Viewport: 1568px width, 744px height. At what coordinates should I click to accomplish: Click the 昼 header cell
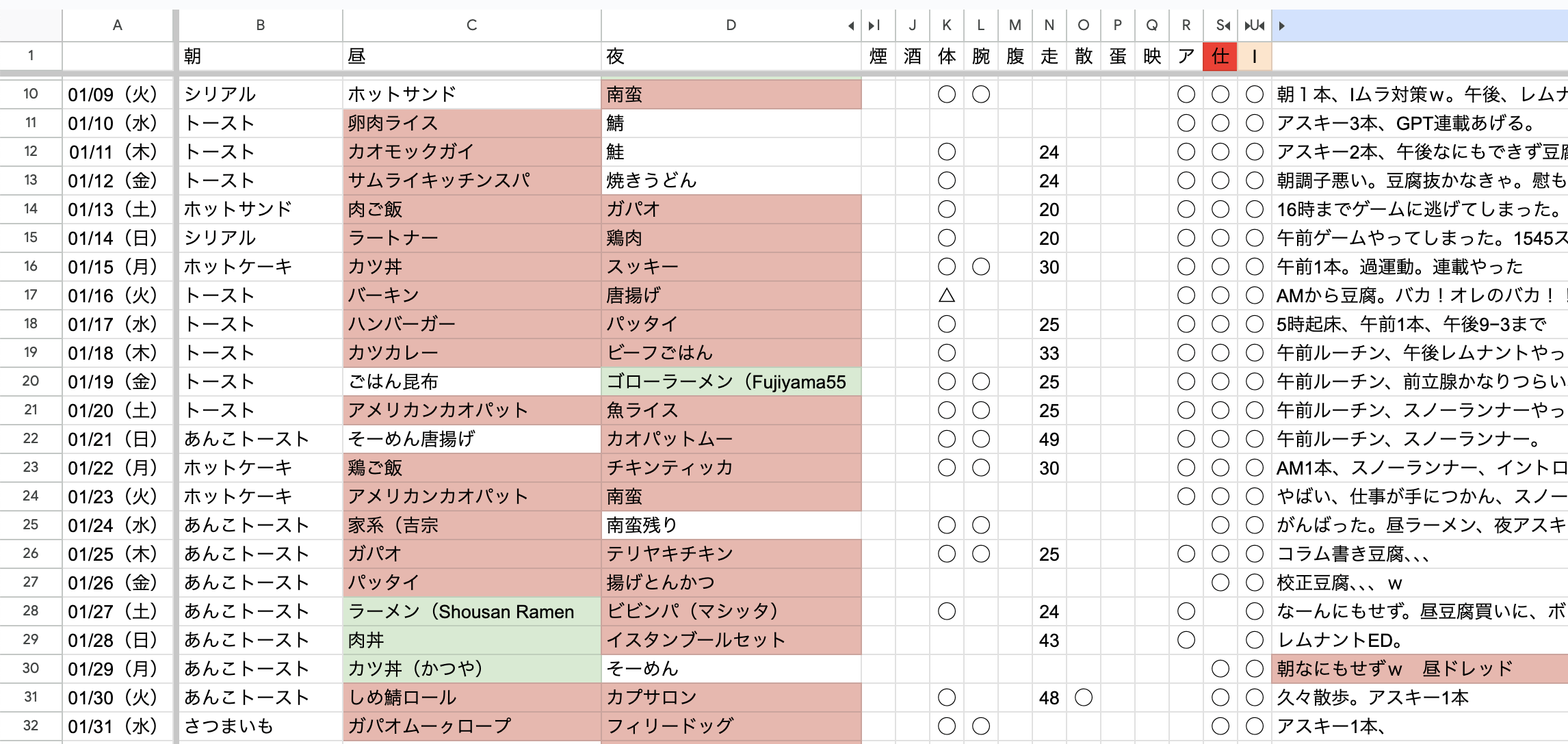pyautogui.click(x=471, y=56)
